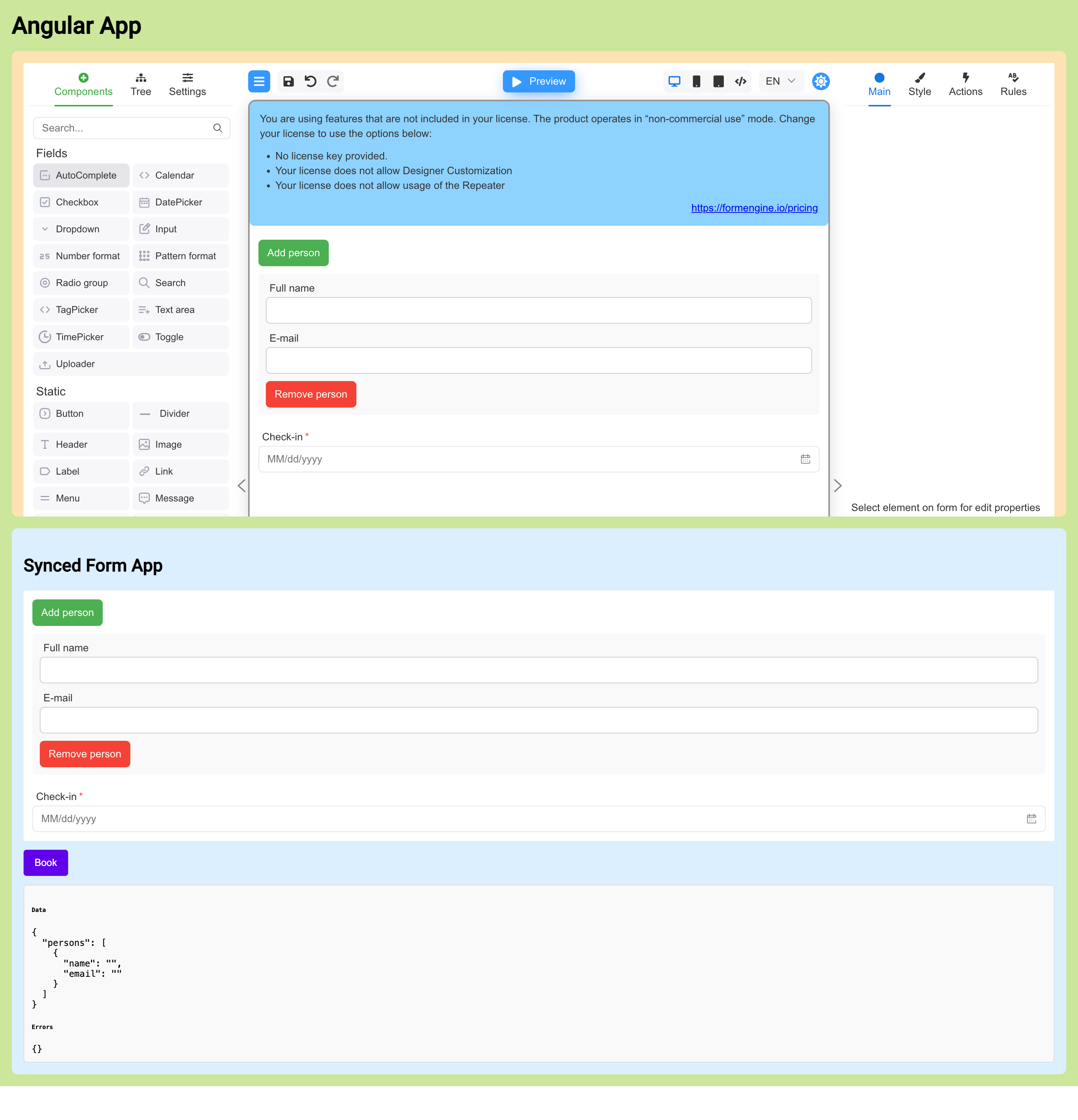The image size is (1078, 1120).
Task: Switch to desktop view mode icon
Action: point(674,81)
